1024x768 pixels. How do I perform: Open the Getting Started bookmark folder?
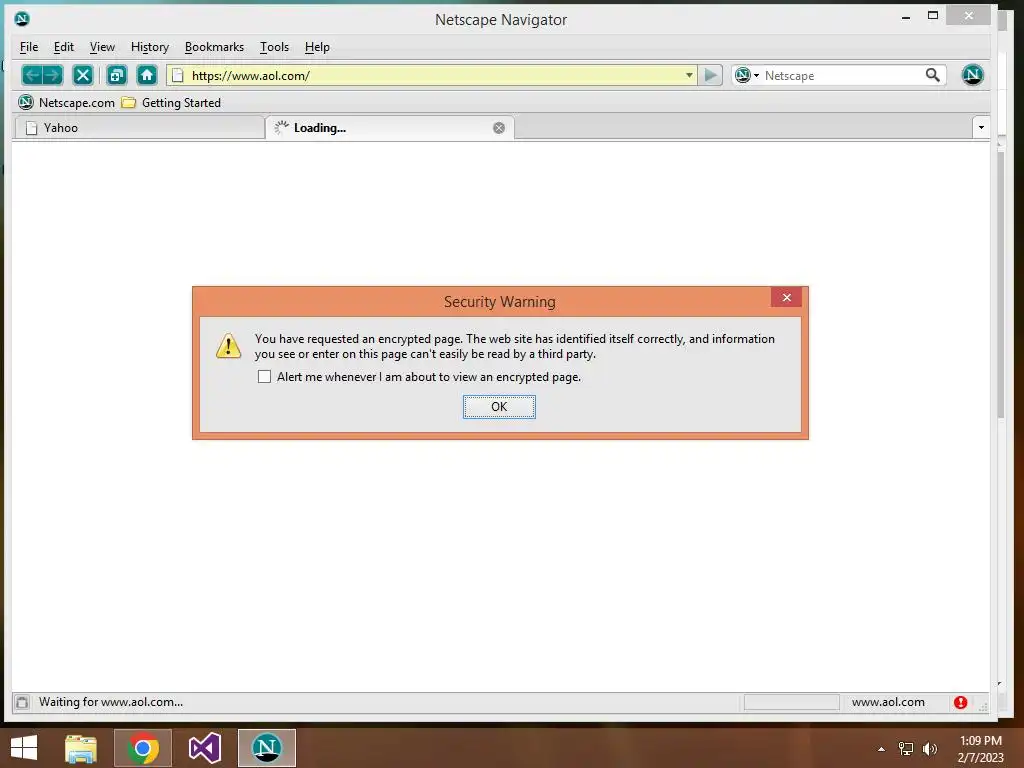[x=172, y=103]
